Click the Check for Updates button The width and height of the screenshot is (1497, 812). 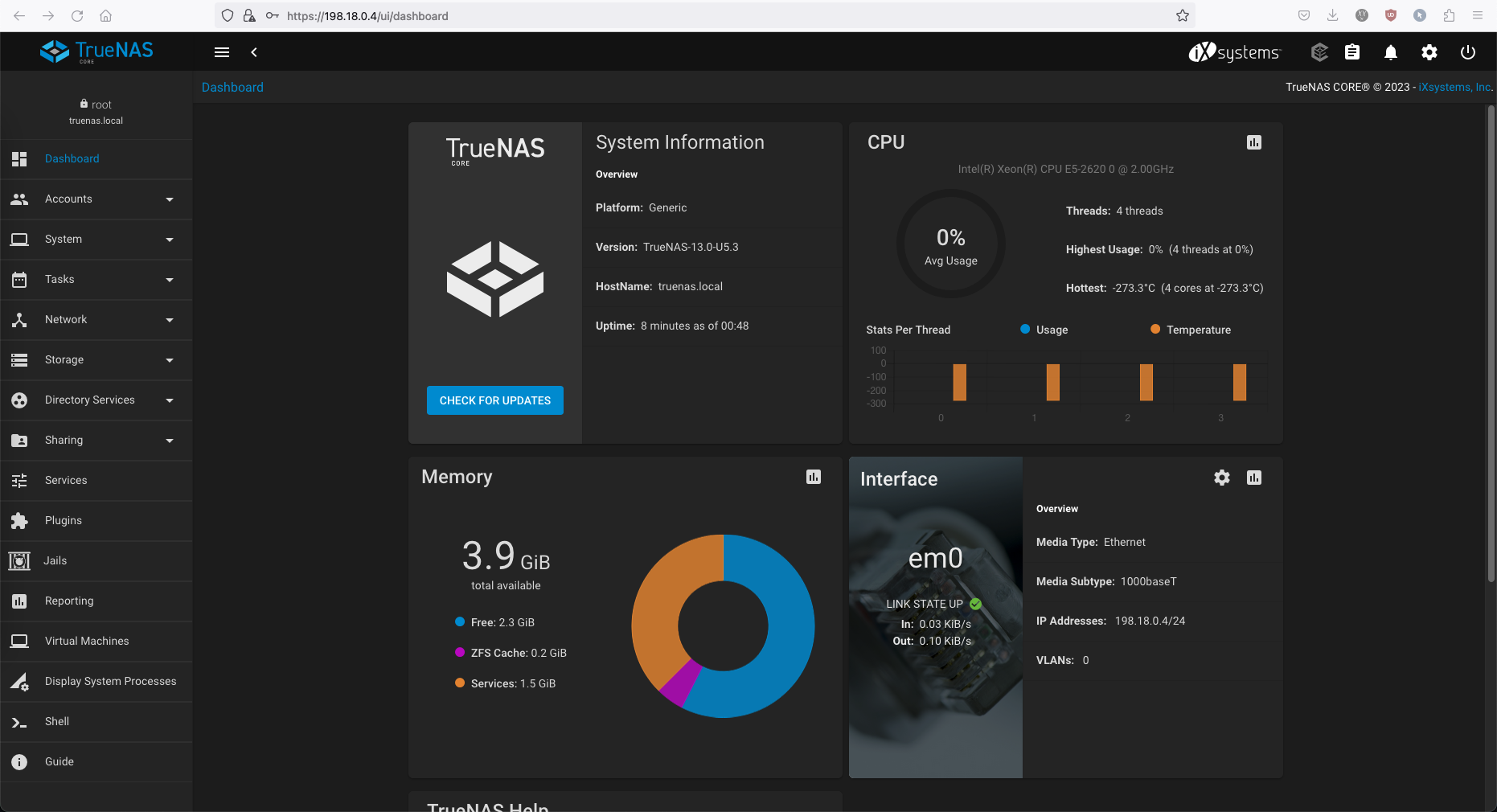click(x=494, y=400)
